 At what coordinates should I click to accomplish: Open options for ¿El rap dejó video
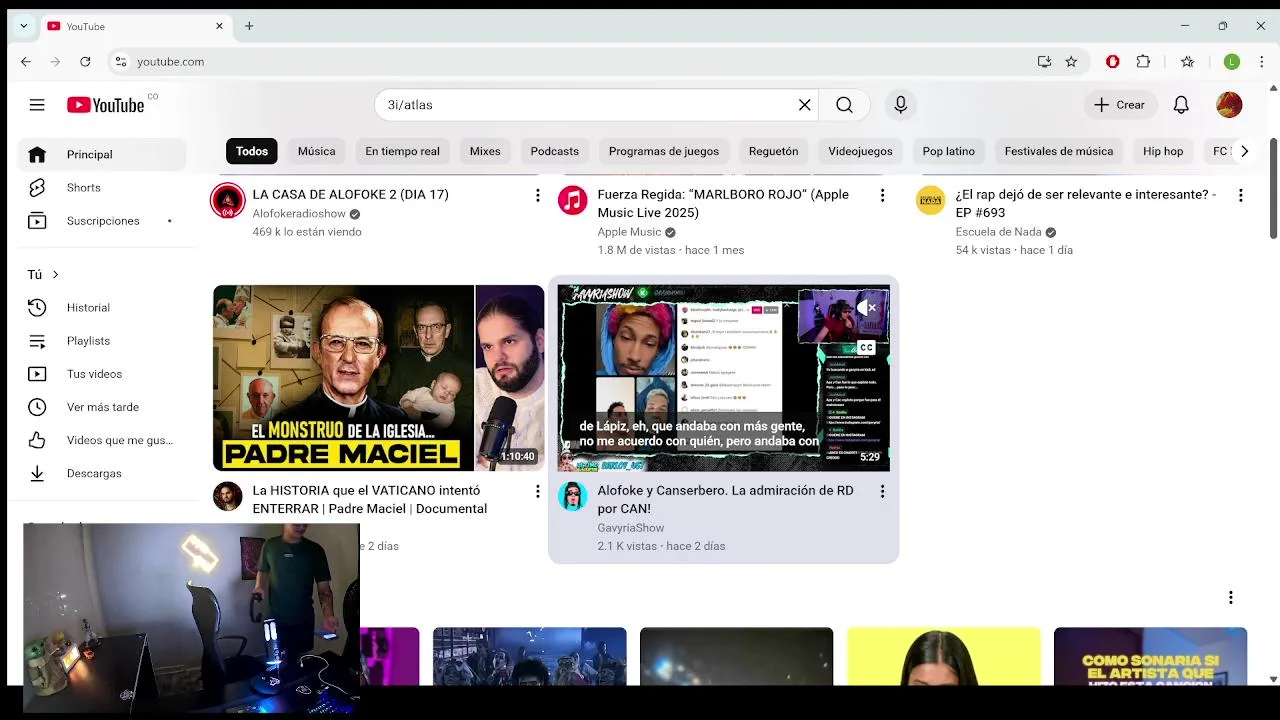pyautogui.click(x=1240, y=195)
